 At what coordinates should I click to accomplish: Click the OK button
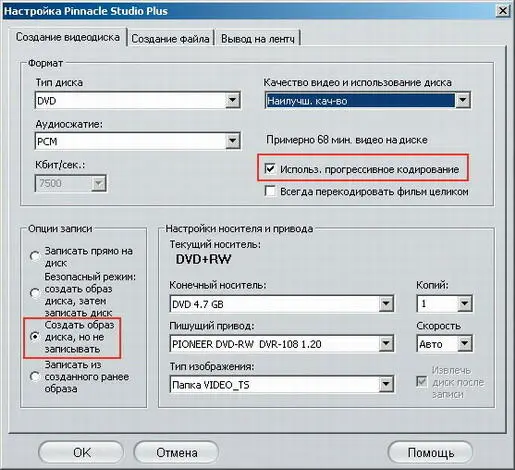coord(81,453)
